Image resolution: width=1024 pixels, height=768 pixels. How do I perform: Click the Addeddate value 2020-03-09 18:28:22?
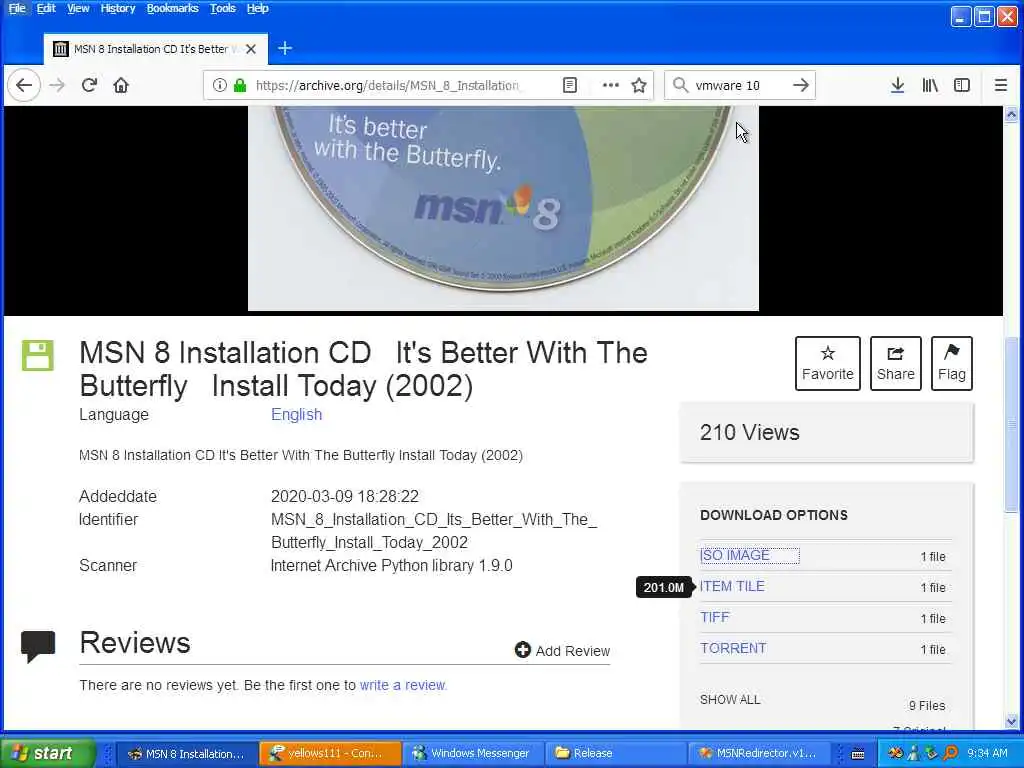345,496
